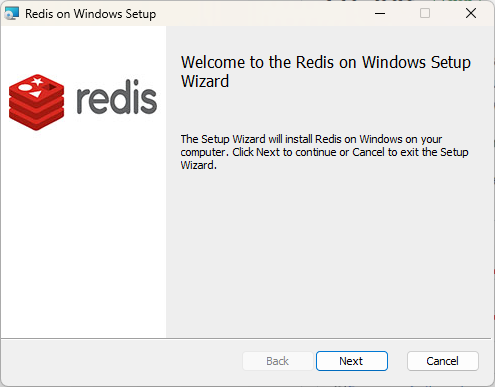
Task: Click the bottom layer of Redis cube
Action: pyautogui.click(x=36, y=121)
